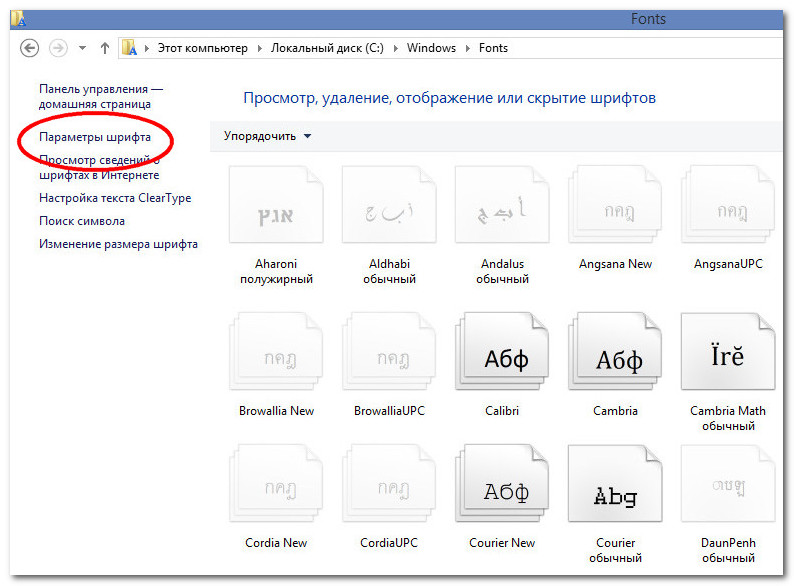Open Параметры шрифта link

click(95, 137)
